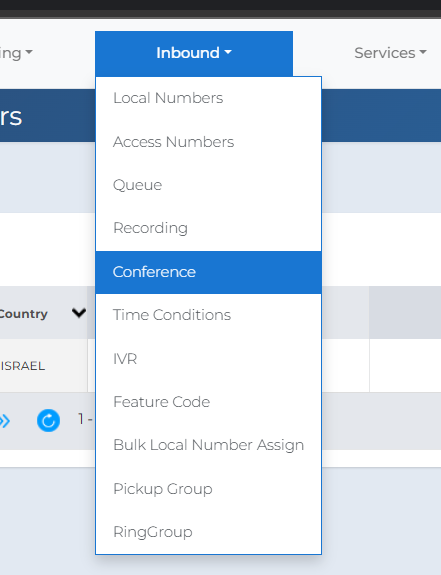This screenshot has height=575, width=441.
Task: Click the last page double-arrow icon
Action: [5, 421]
